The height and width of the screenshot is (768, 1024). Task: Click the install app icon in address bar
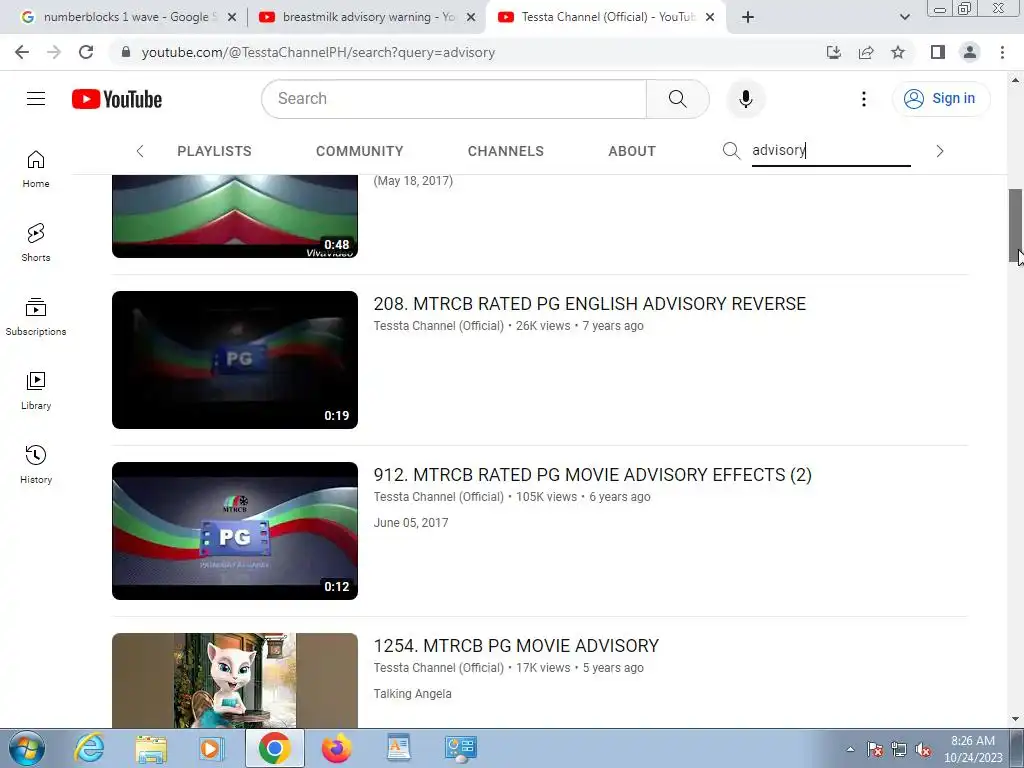[833, 52]
